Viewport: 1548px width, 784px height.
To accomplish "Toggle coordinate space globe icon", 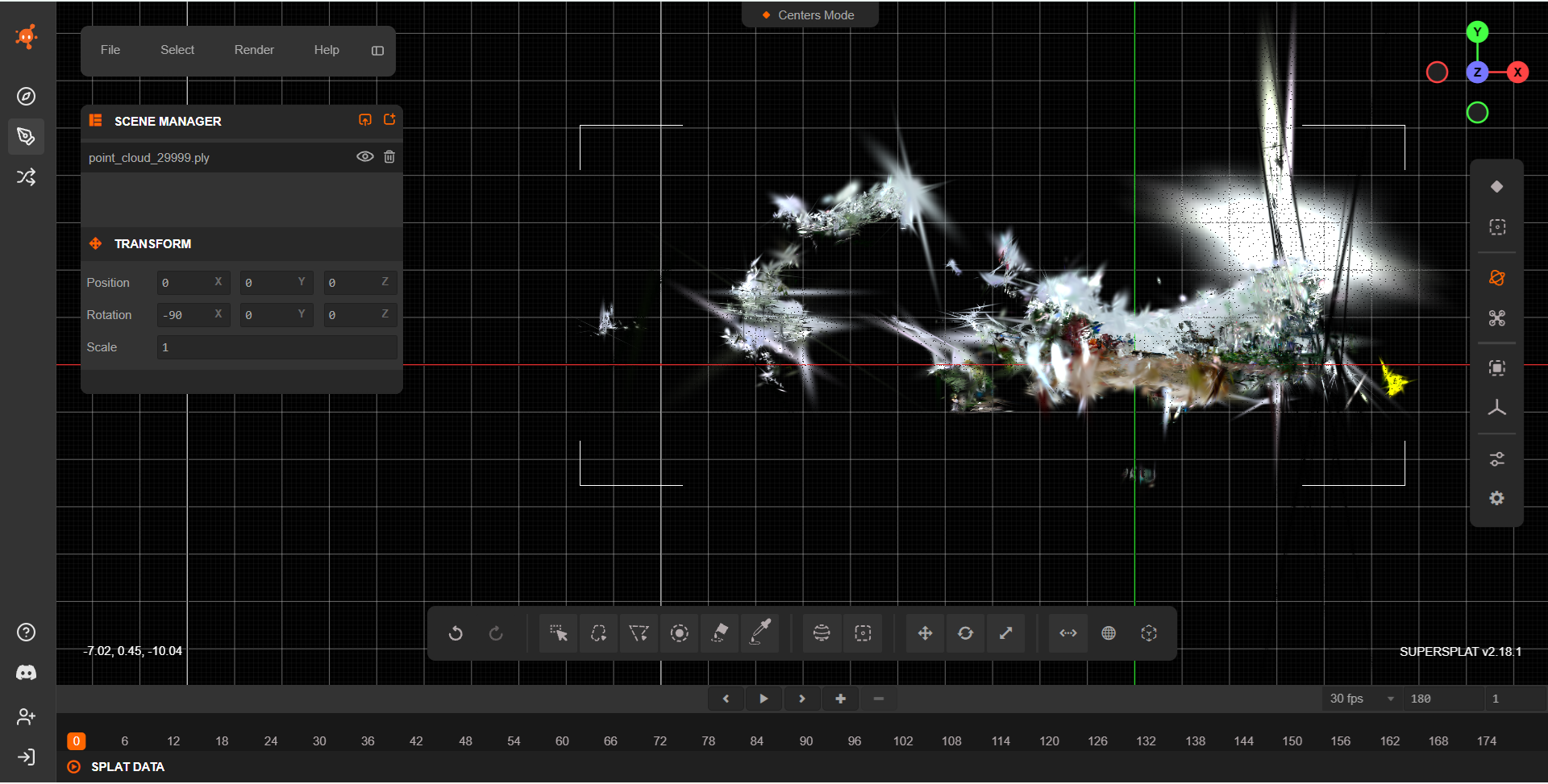I will [x=1109, y=633].
